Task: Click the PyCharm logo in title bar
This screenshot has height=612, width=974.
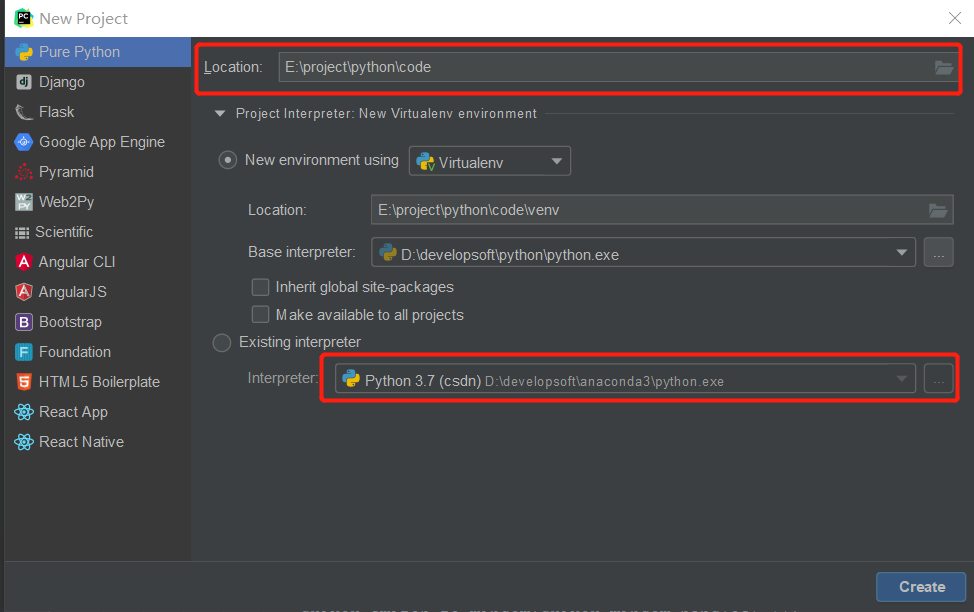Action: click(x=24, y=18)
